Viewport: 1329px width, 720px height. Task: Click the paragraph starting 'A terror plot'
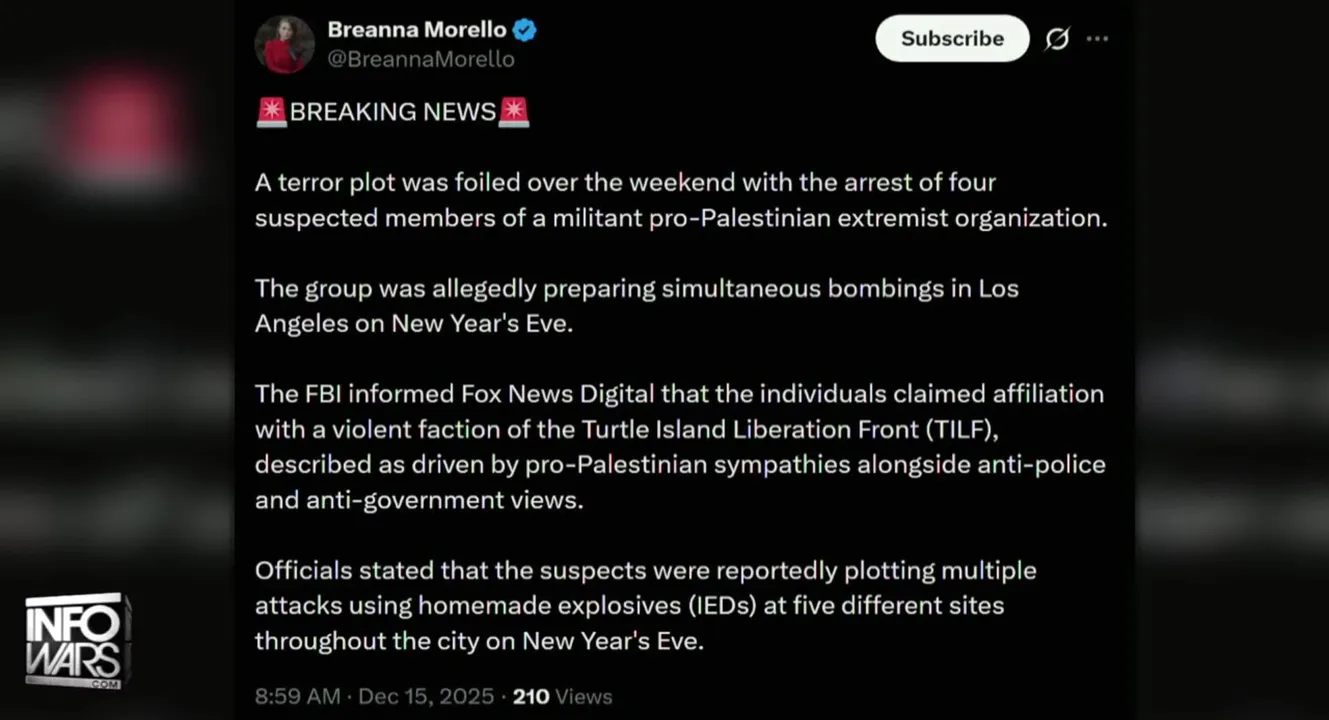pyautogui.click(x=680, y=200)
